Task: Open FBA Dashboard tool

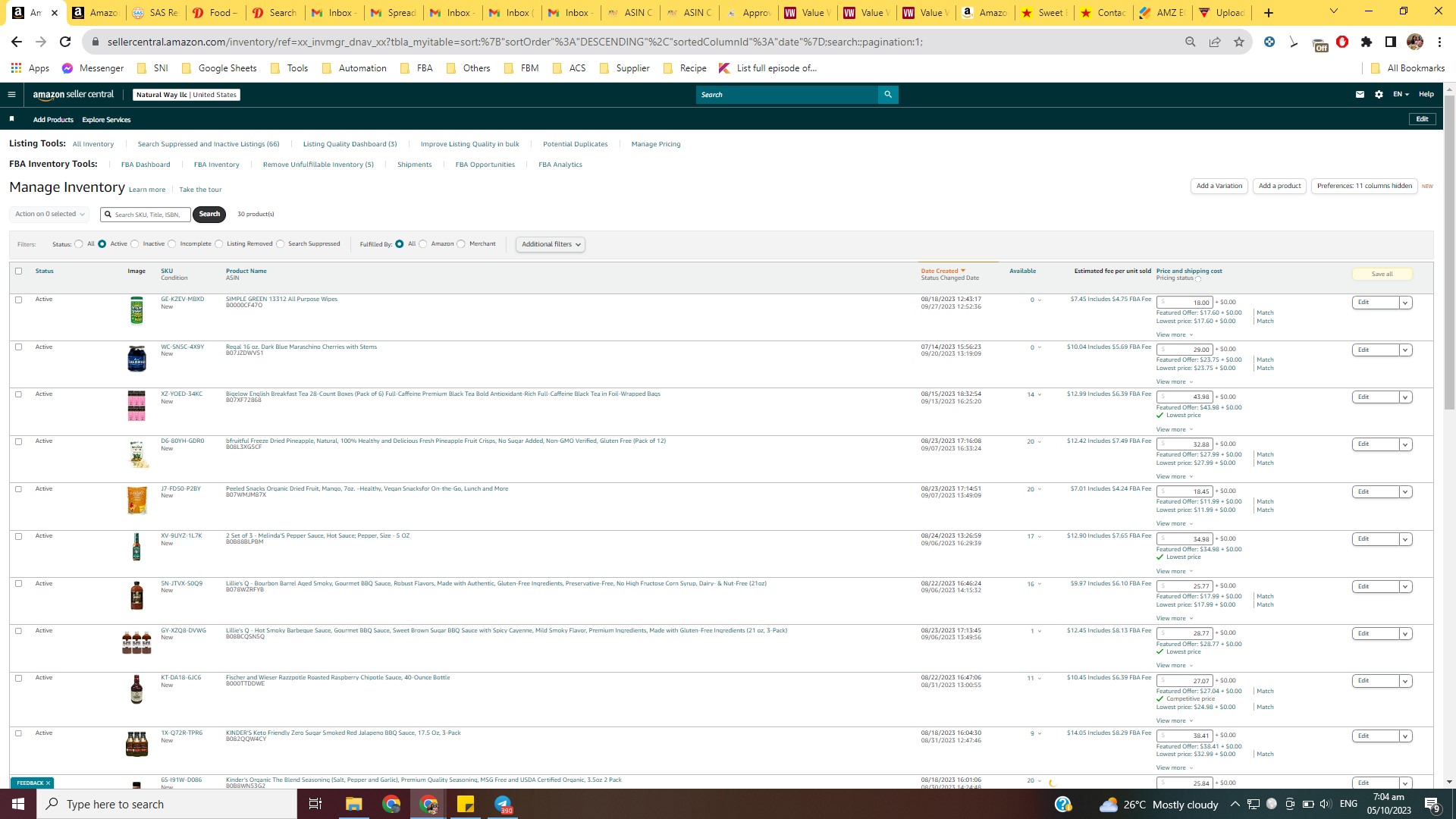Action: point(146,165)
